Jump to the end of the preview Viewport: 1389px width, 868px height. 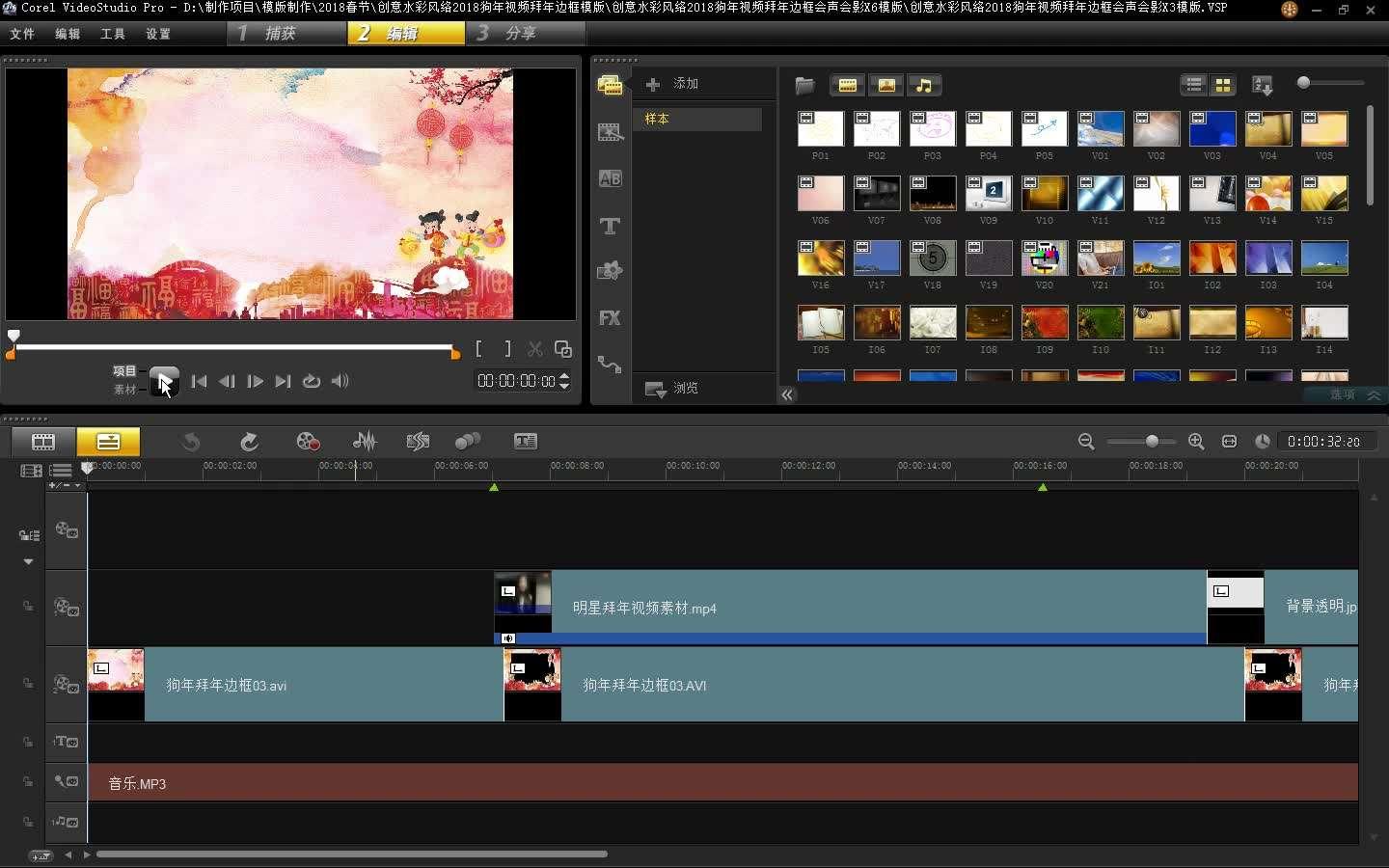point(283,381)
